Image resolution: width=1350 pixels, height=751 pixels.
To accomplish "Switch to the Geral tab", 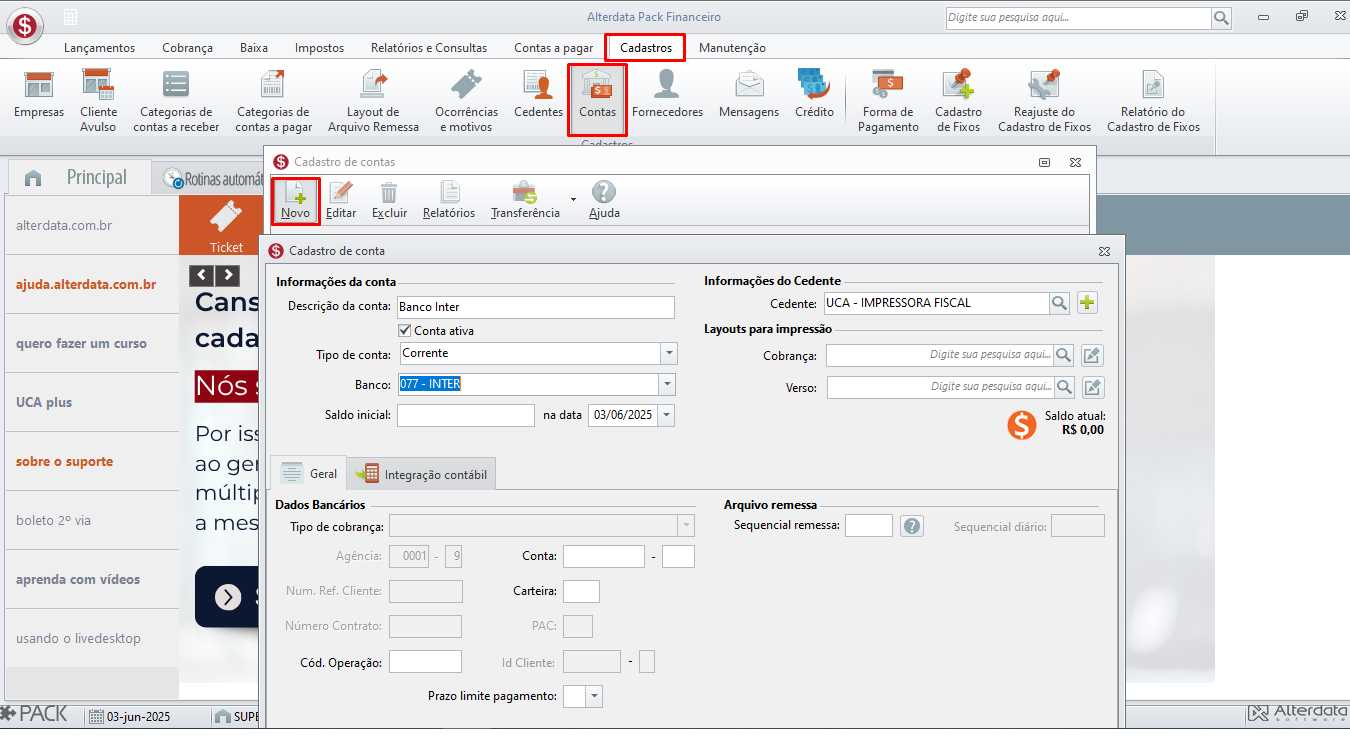I will point(309,474).
